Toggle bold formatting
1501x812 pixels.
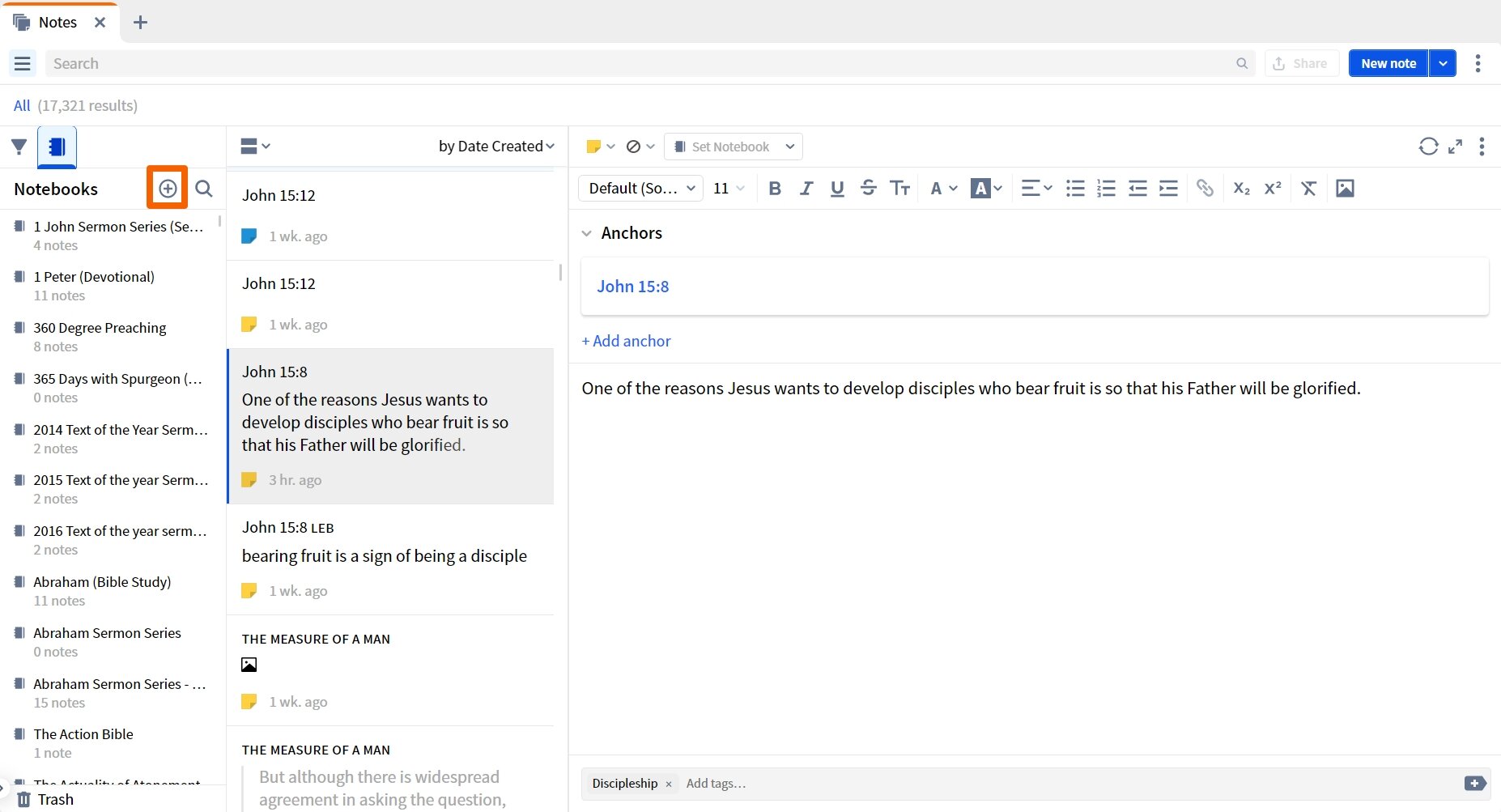pos(775,189)
